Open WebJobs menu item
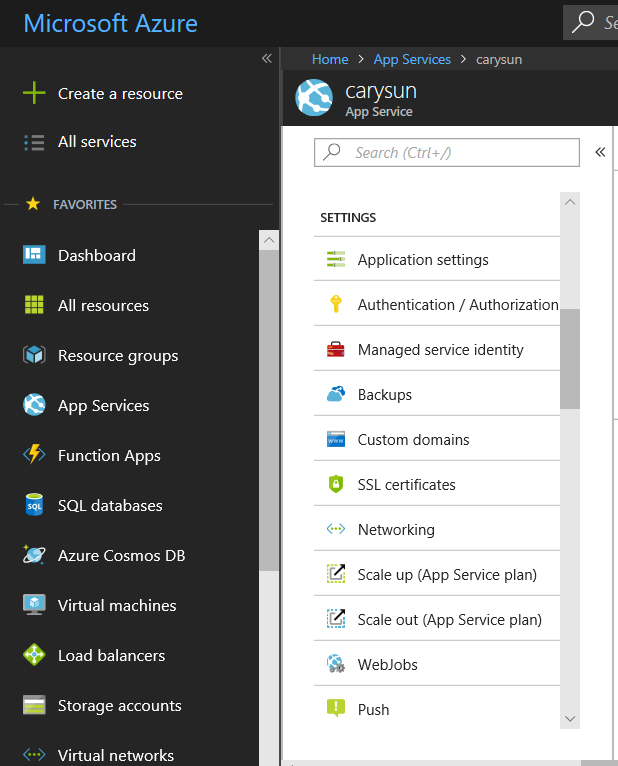618x766 pixels. coord(437,664)
